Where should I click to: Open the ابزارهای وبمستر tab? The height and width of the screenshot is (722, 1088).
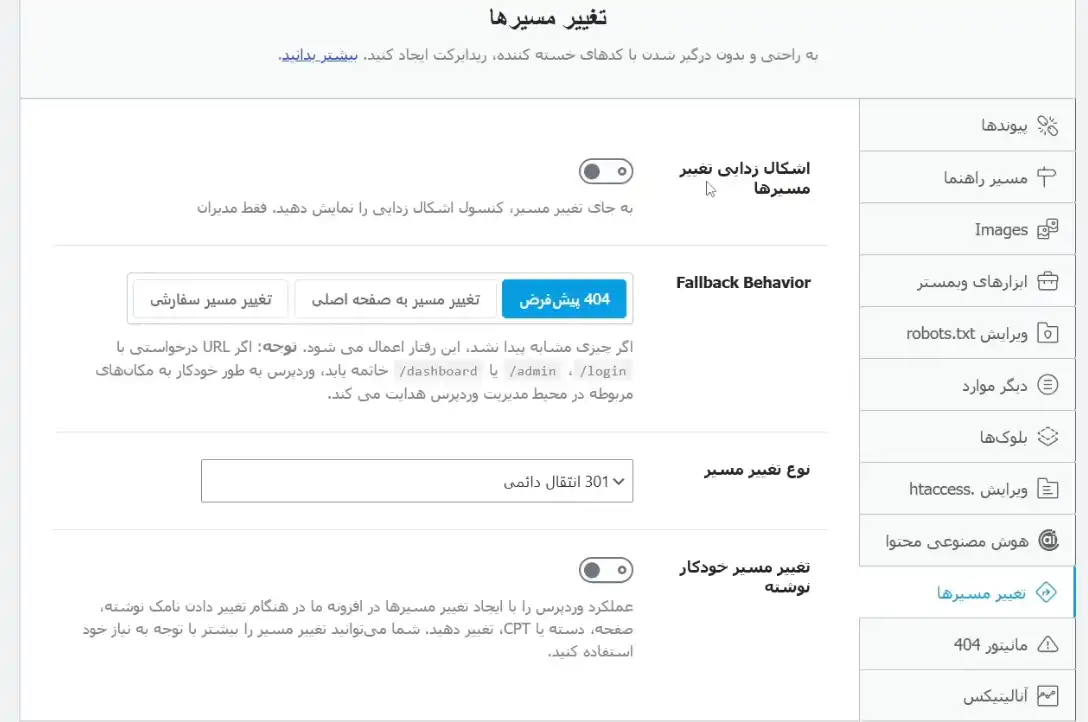(x=967, y=282)
